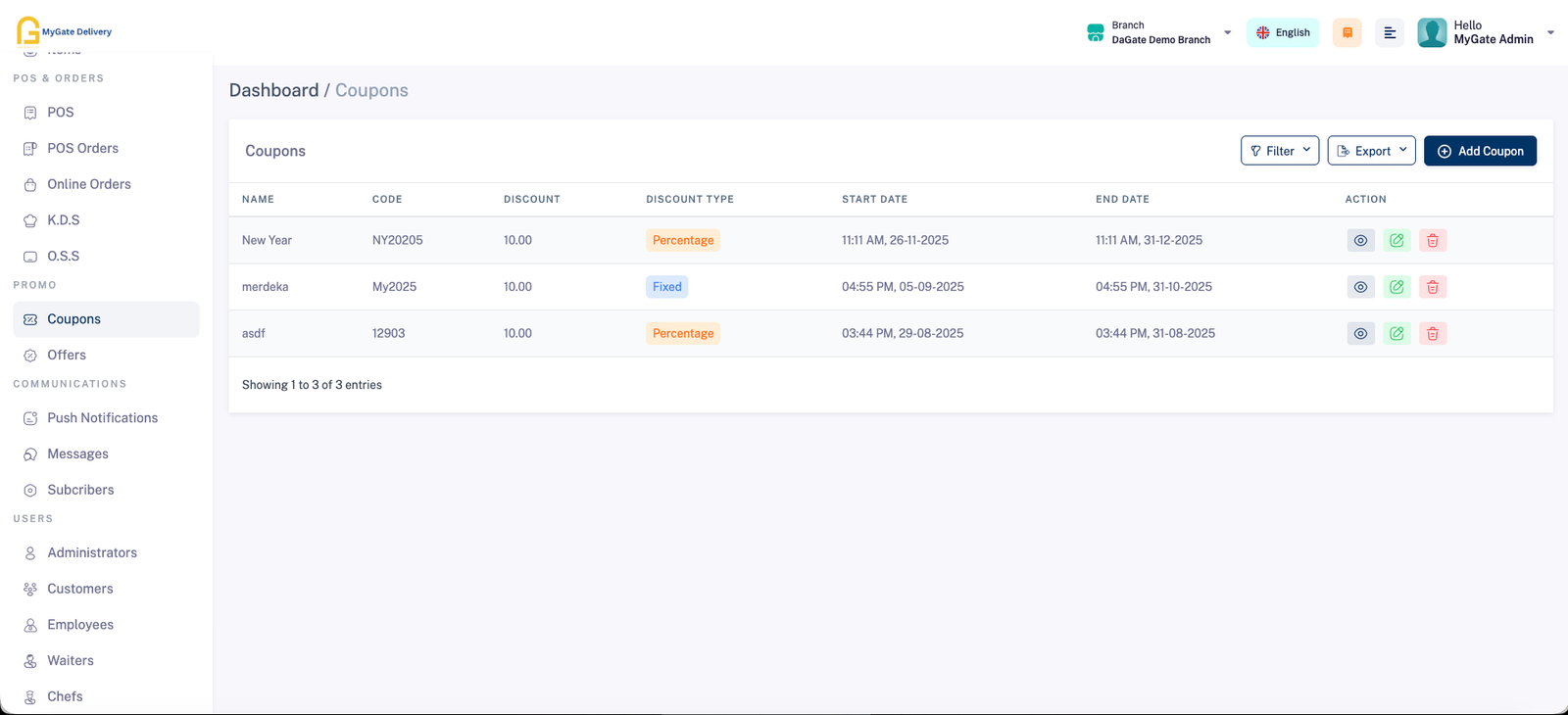View New Year coupon via eye icon
Screen dimensions: 1568x715
[x=1360, y=240]
